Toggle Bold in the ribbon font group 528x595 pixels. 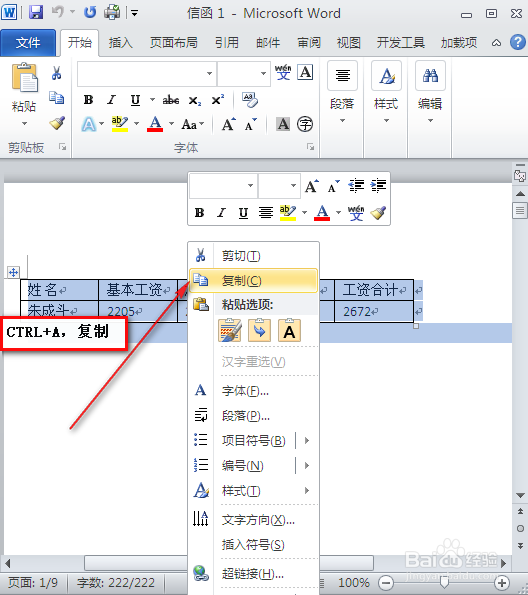pos(88,100)
